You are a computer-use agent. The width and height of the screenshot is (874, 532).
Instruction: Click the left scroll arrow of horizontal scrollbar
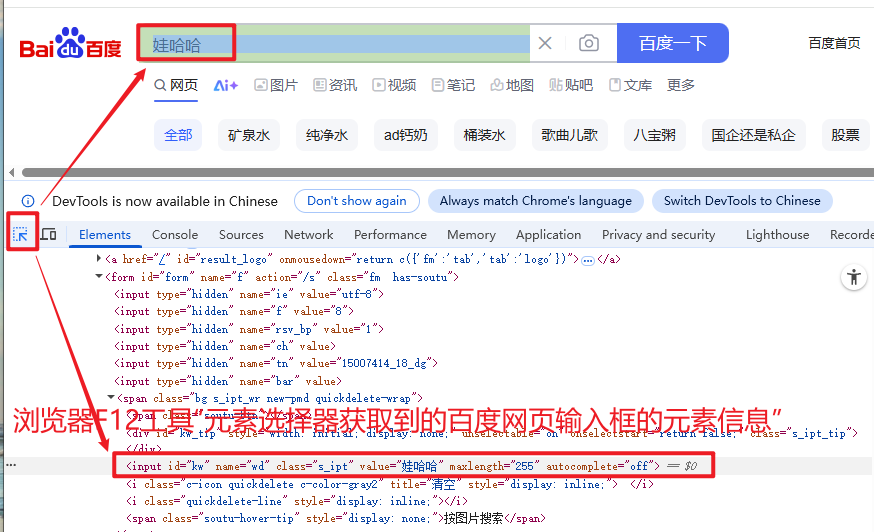(x=11, y=172)
